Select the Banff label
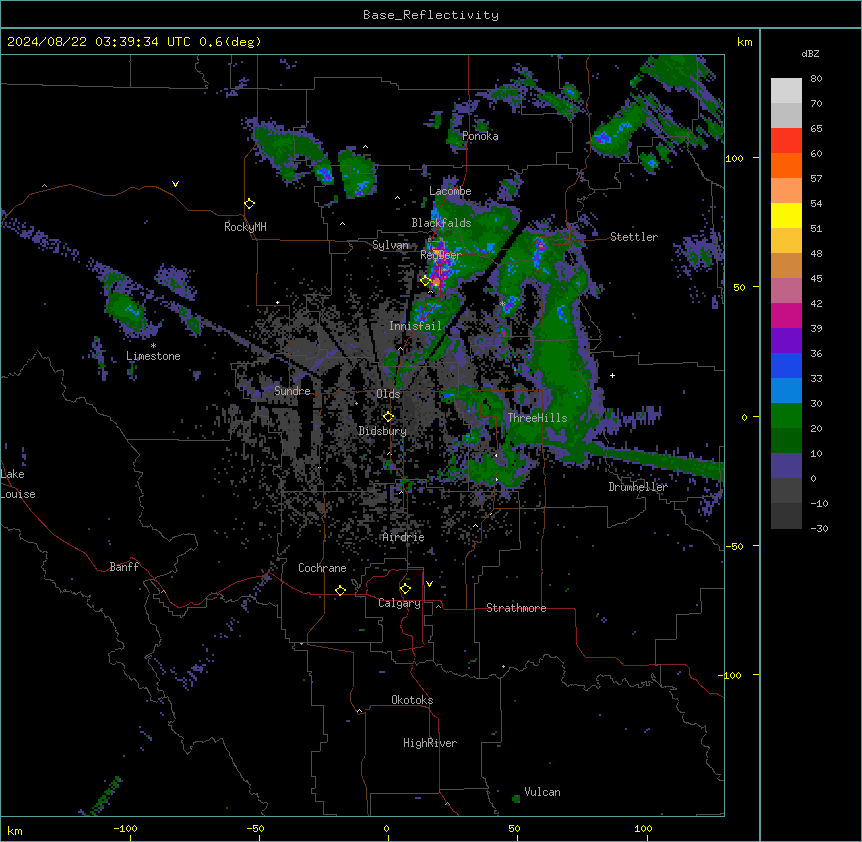 pos(124,567)
